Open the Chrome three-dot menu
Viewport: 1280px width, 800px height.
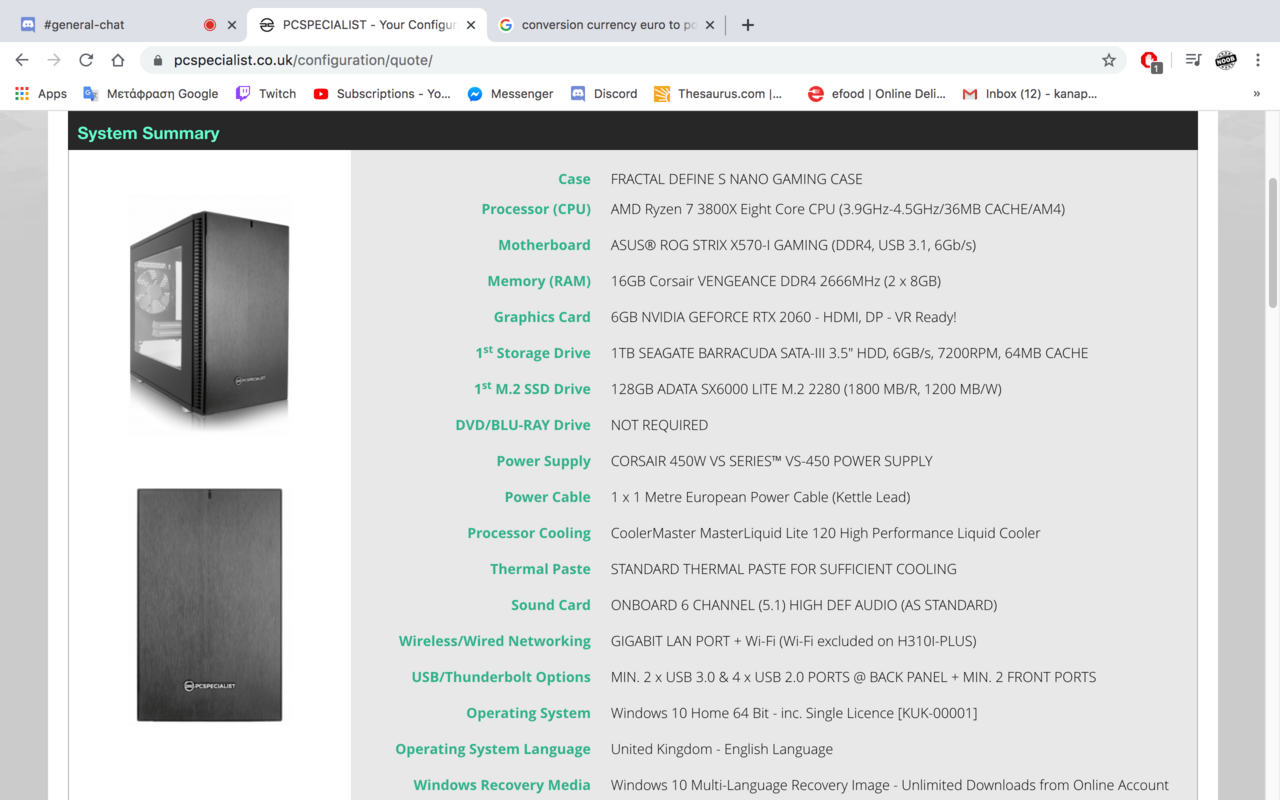(1258, 60)
